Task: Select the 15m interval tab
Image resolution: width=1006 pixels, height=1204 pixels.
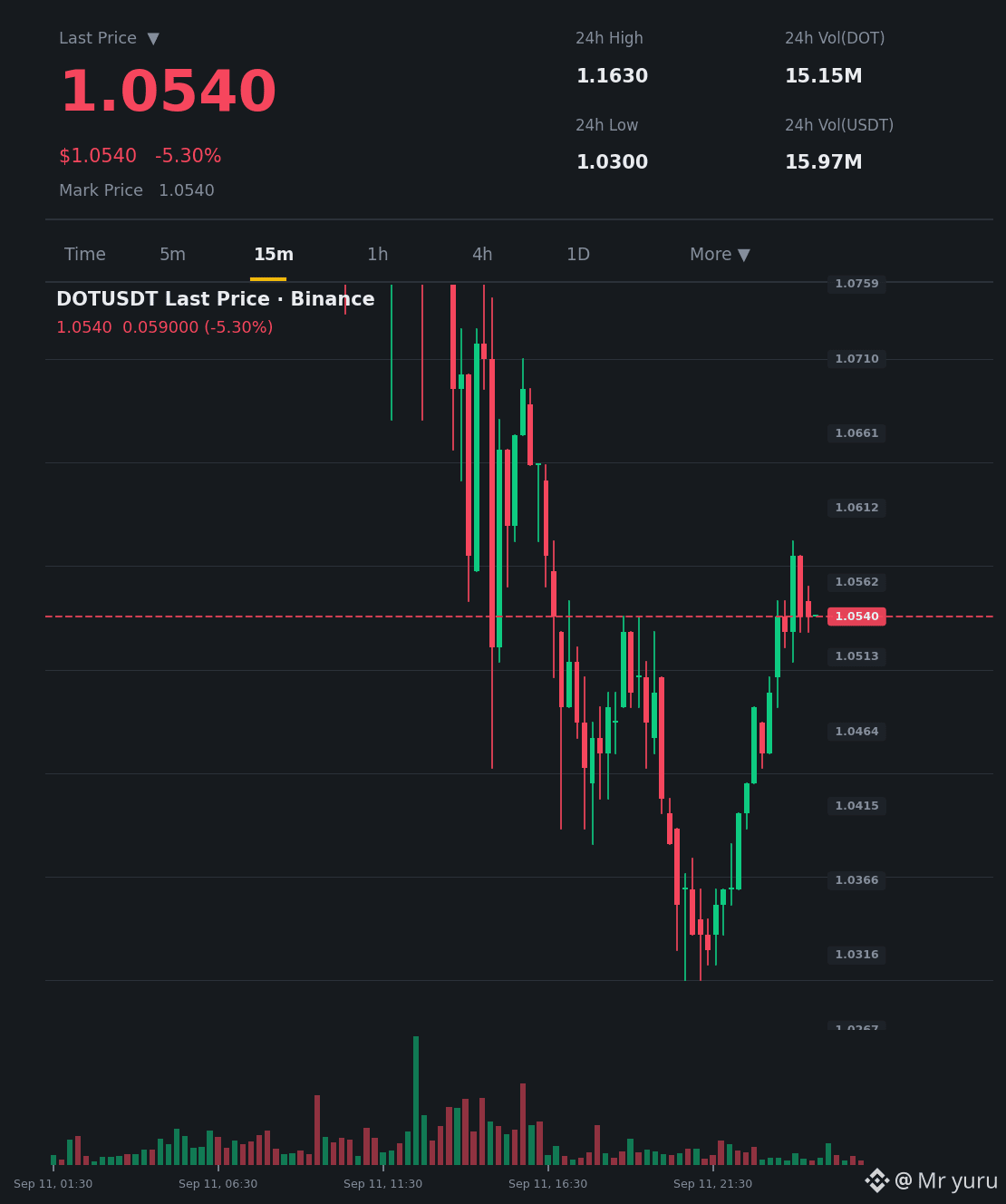Action: tap(274, 255)
